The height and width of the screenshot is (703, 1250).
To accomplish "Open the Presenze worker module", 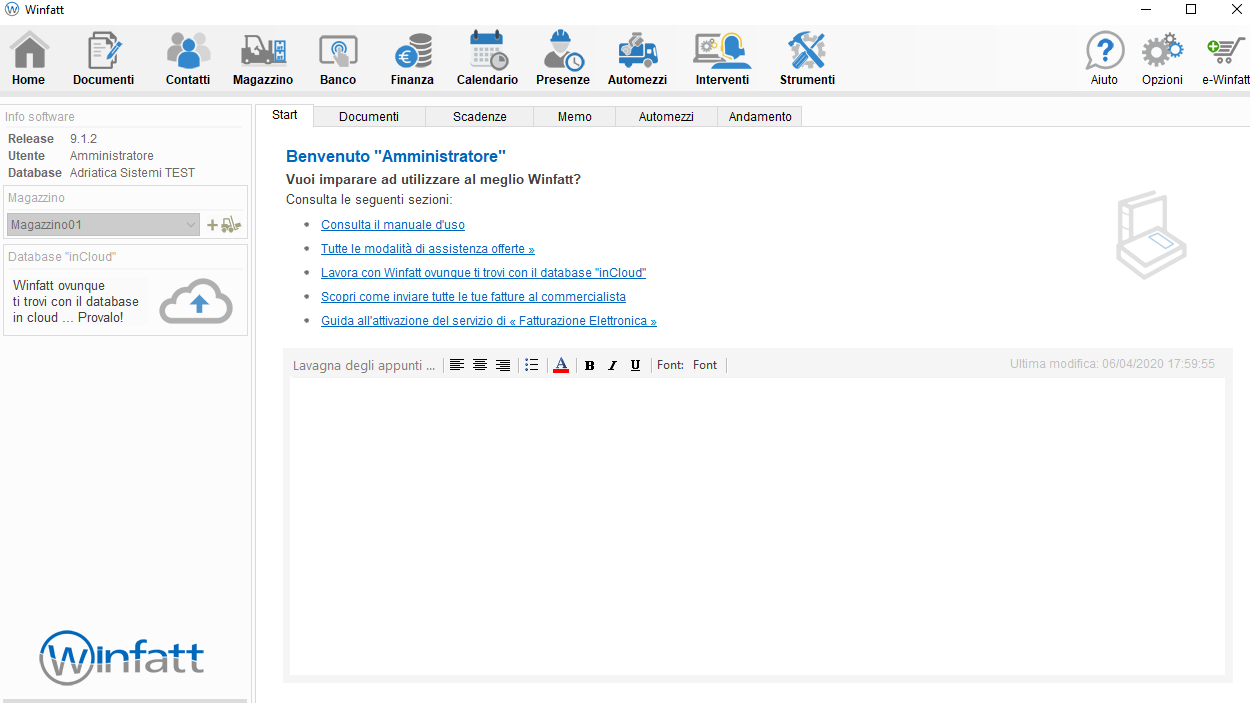I will coord(563,58).
